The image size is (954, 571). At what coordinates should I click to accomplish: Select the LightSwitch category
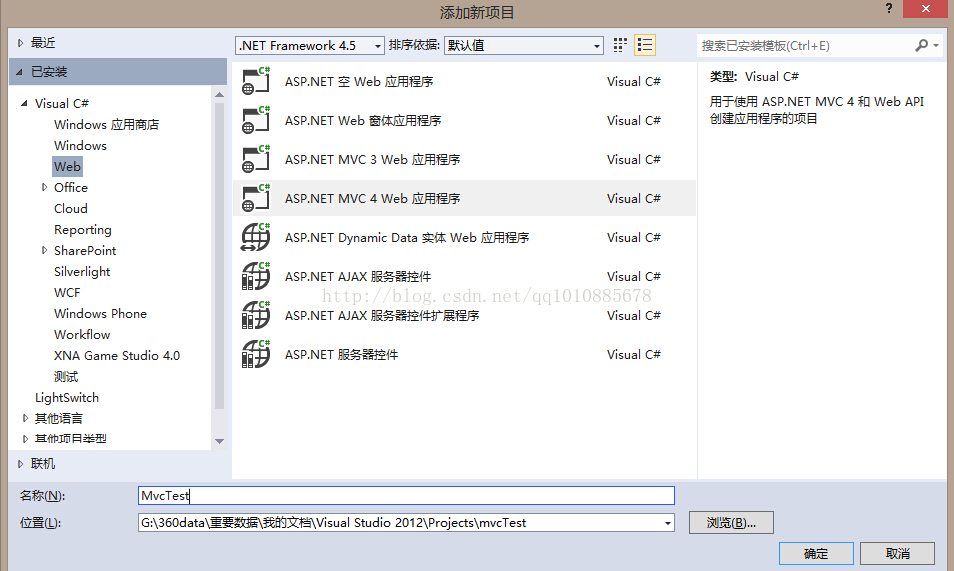pyautogui.click(x=67, y=398)
